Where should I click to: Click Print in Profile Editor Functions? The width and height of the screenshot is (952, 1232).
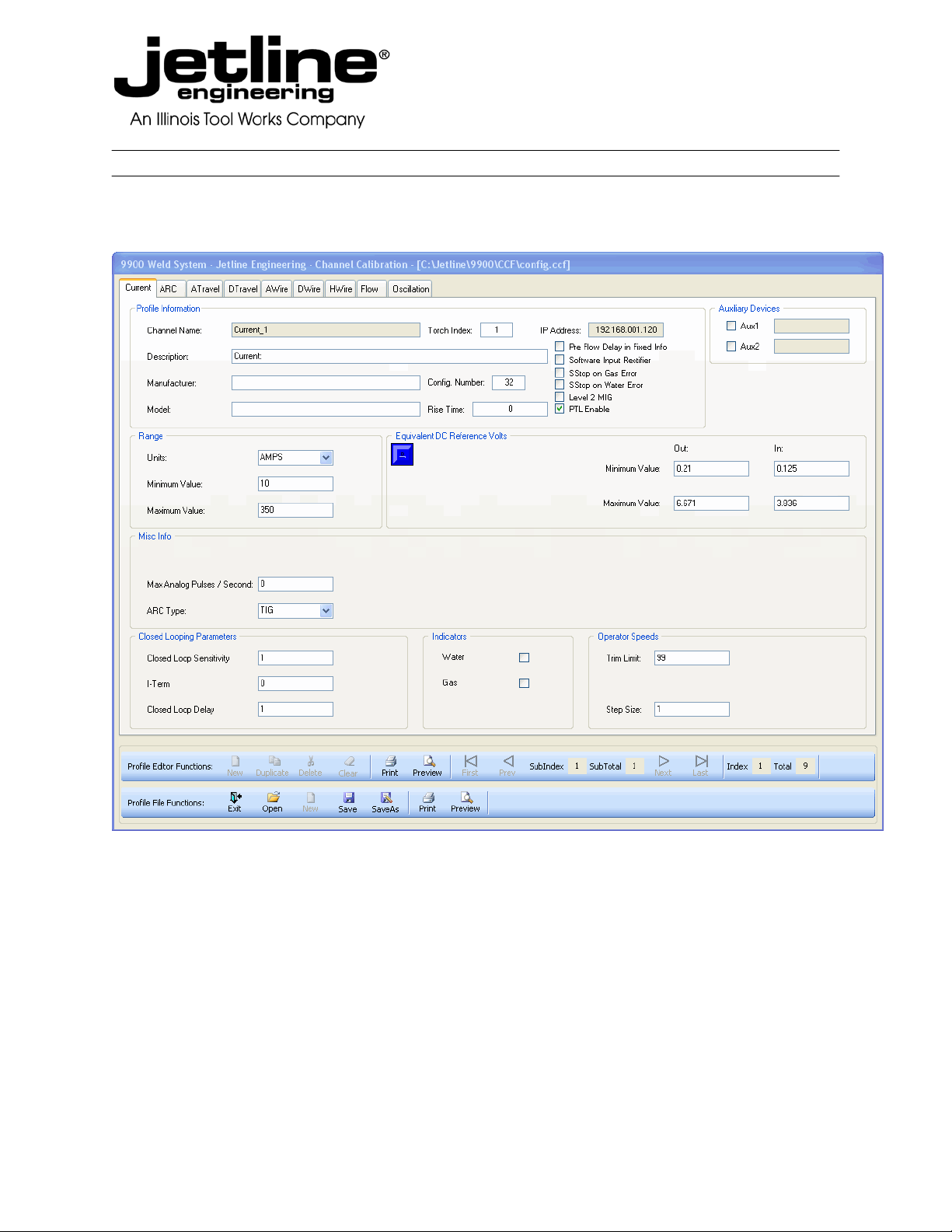tap(390, 763)
